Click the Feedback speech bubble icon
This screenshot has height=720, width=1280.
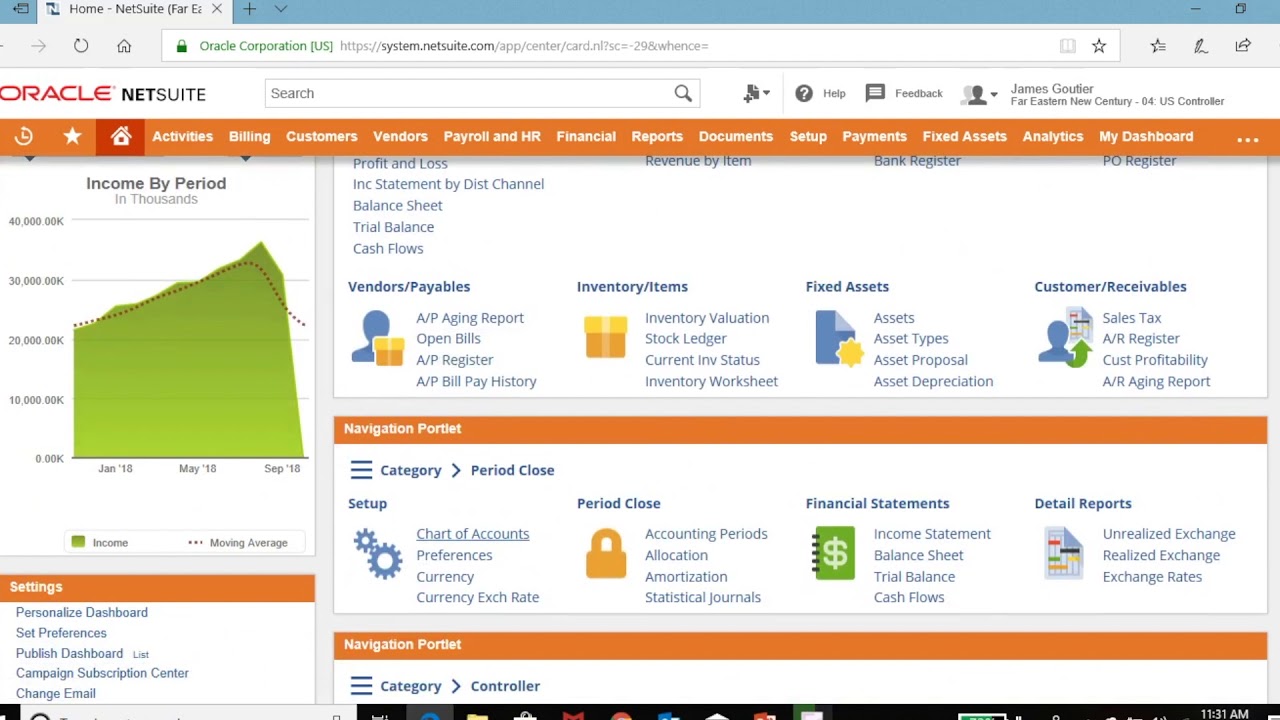coord(875,93)
